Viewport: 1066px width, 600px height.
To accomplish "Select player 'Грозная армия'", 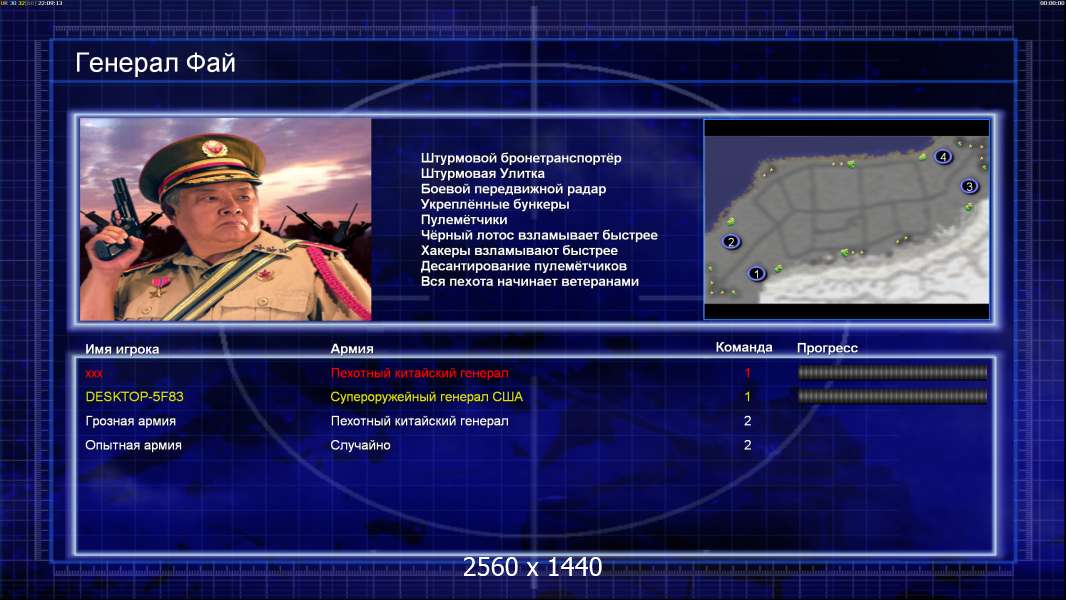I will pos(131,421).
